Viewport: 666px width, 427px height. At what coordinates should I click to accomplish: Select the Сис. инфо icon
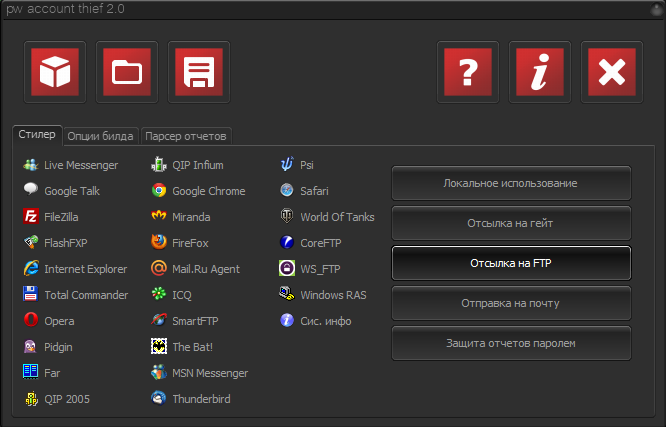[287, 320]
